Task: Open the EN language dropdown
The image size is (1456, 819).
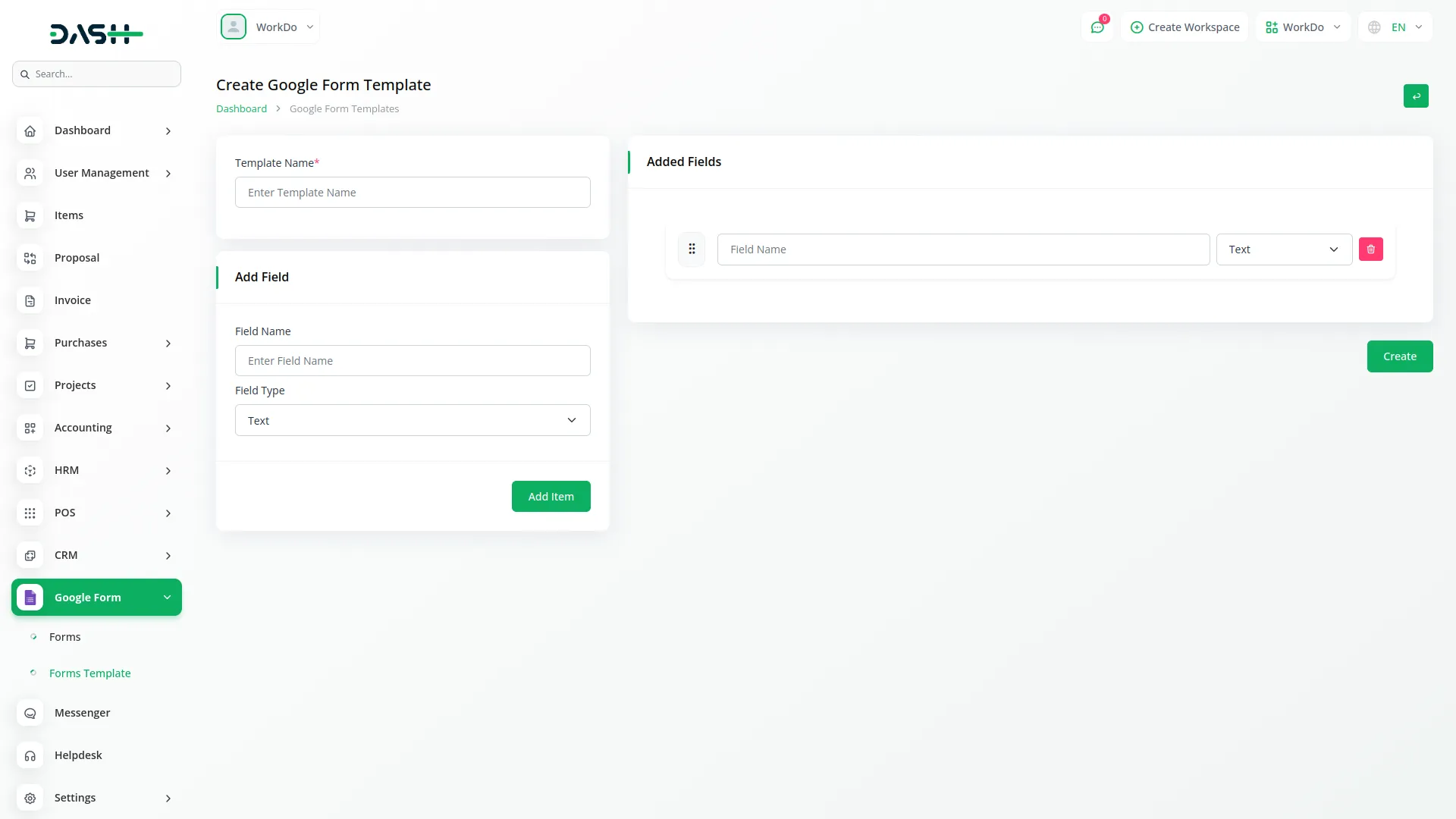Action: [1395, 27]
